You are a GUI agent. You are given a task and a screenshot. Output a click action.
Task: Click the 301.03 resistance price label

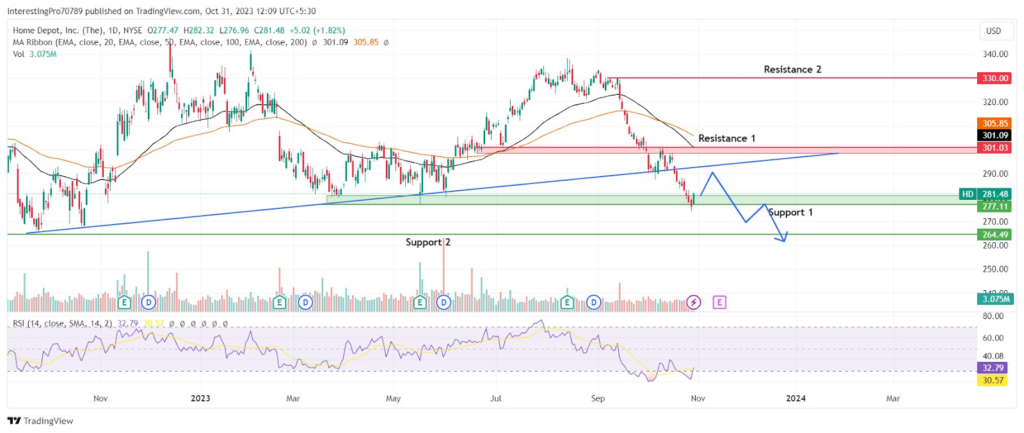coord(993,150)
